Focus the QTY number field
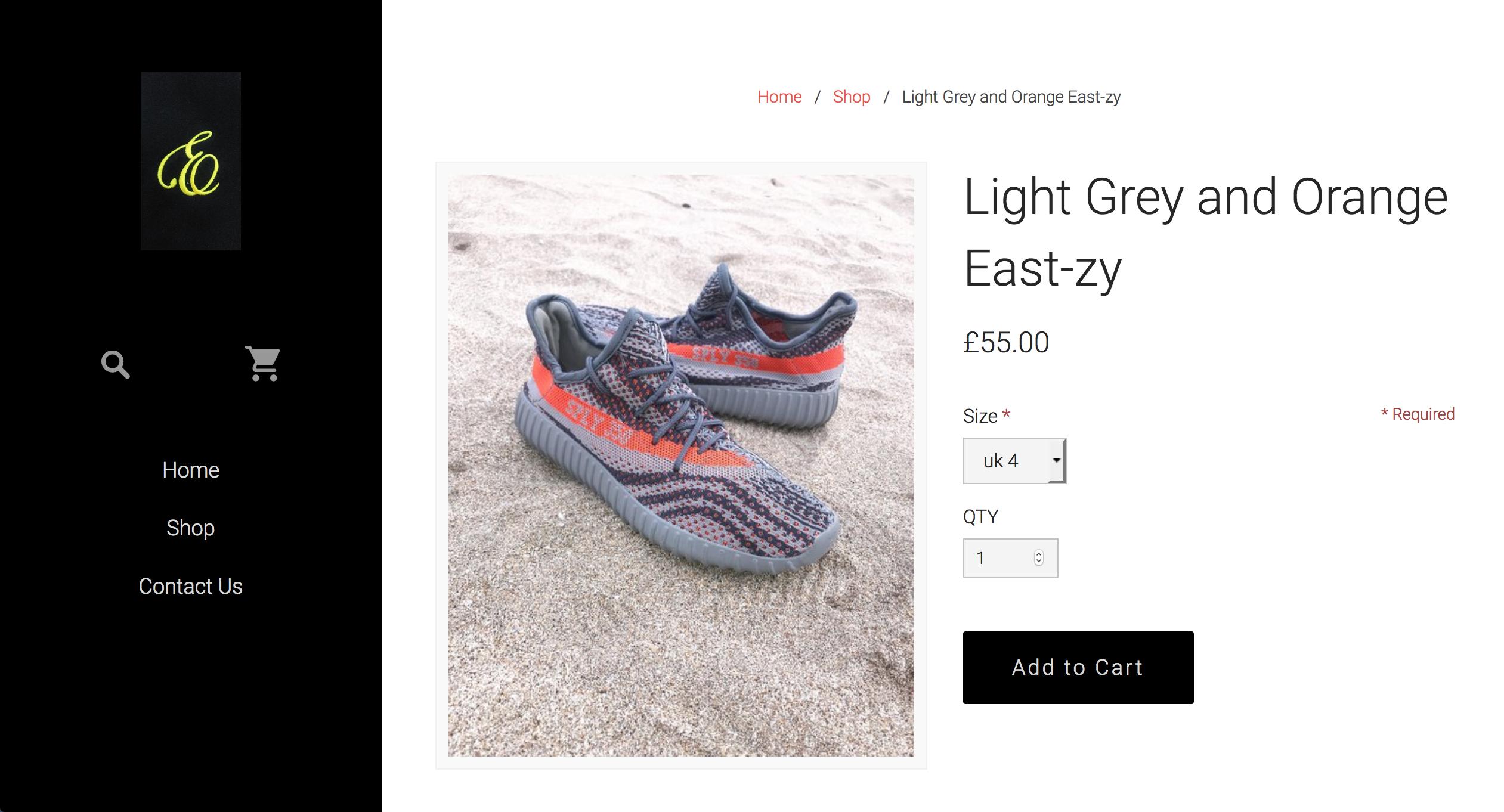This screenshot has width=1504, height=812. pyautogui.click(x=1010, y=558)
